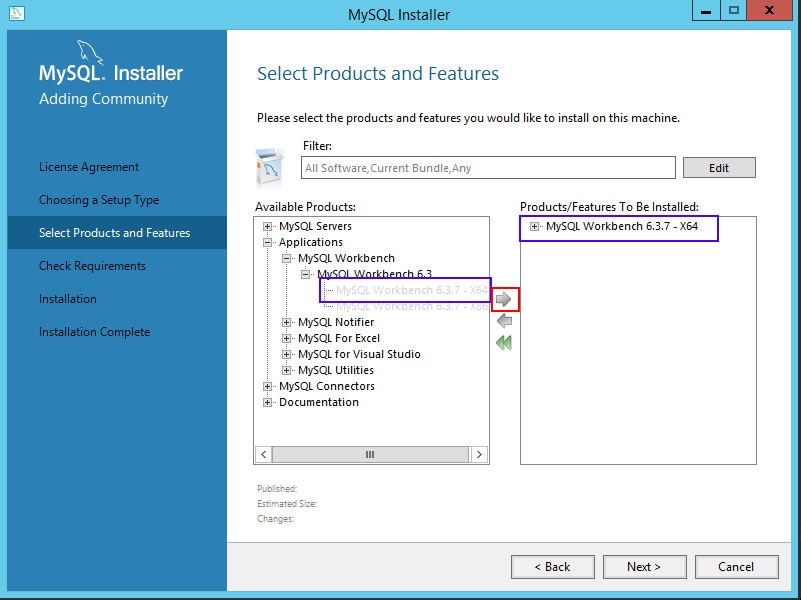Viewport: 801px width, 600px height.
Task: Click the left arrow to remove the product
Action: 504,321
